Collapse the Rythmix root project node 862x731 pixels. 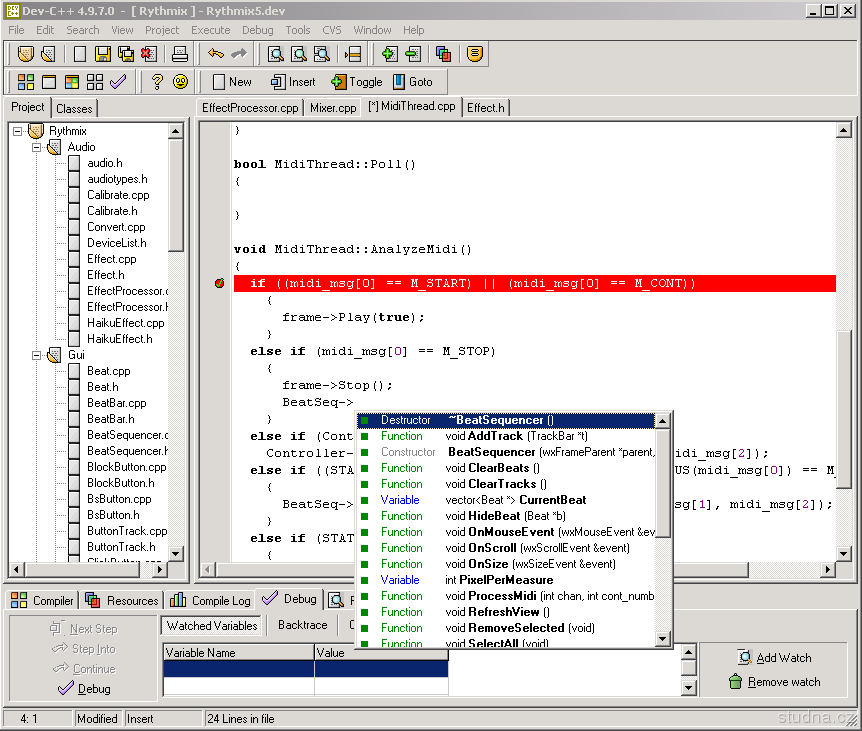tap(18, 131)
